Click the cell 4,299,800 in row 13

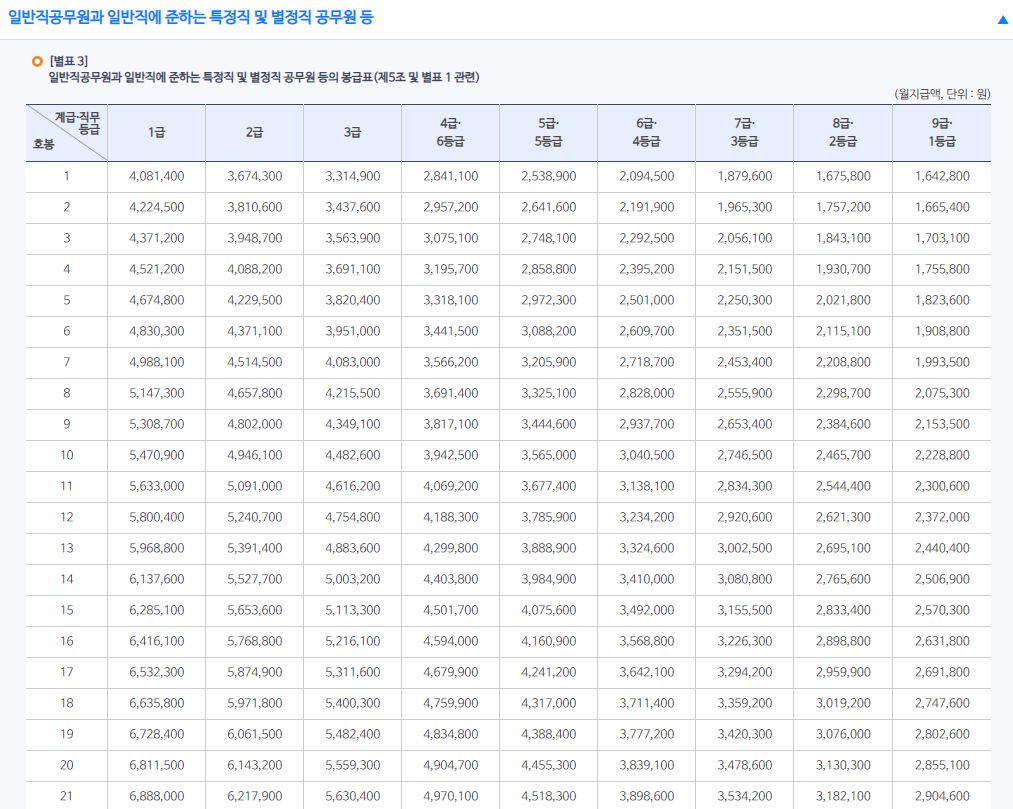click(450, 549)
